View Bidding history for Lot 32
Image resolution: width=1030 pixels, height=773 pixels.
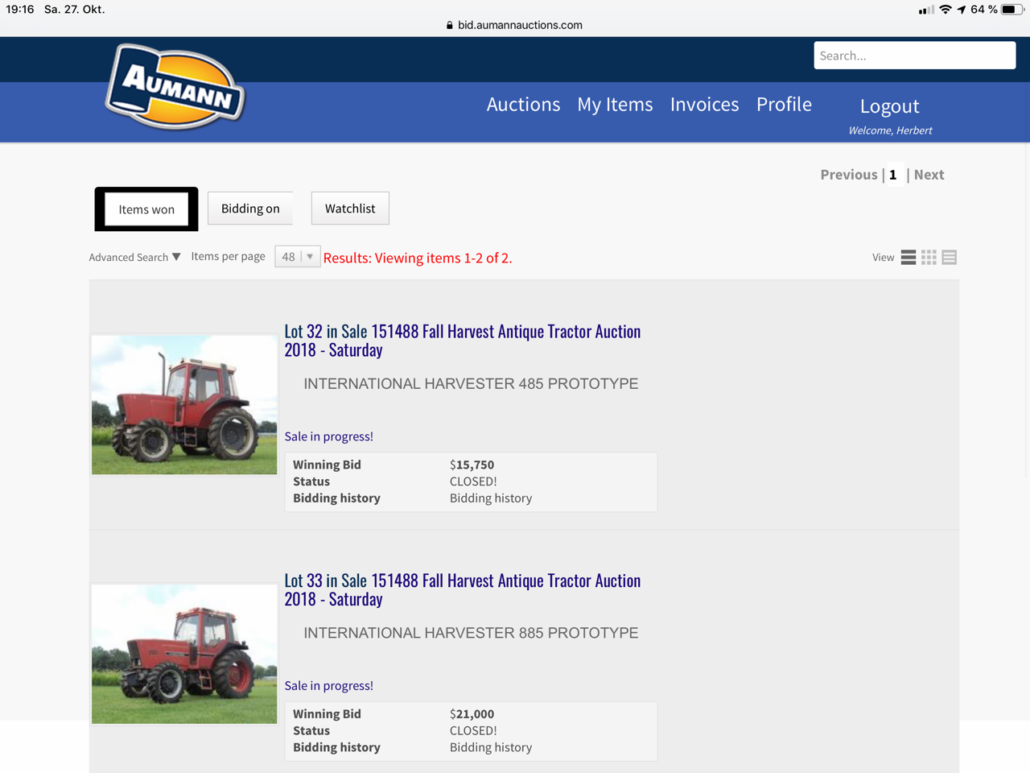491,498
